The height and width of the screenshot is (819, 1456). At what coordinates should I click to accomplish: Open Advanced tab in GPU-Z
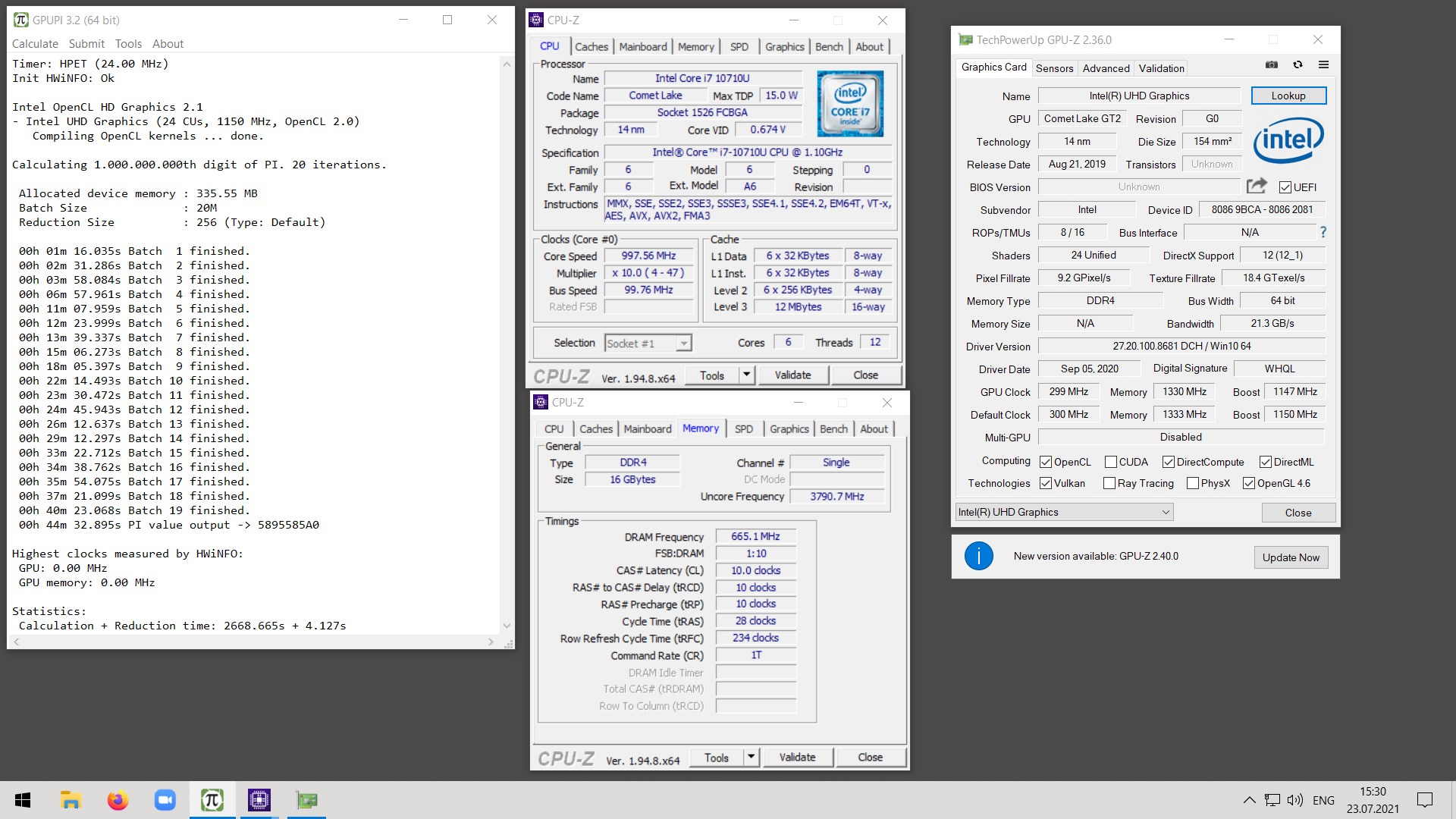(x=1106, y=68)
